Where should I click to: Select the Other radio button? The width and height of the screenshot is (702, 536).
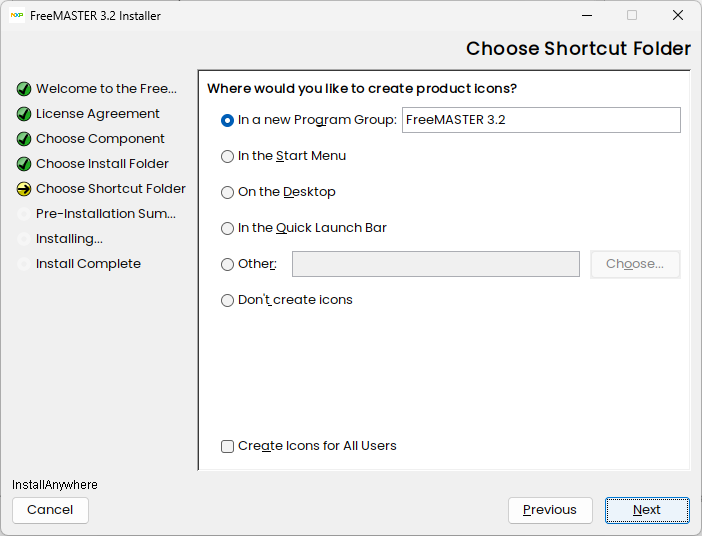point(227,264)
